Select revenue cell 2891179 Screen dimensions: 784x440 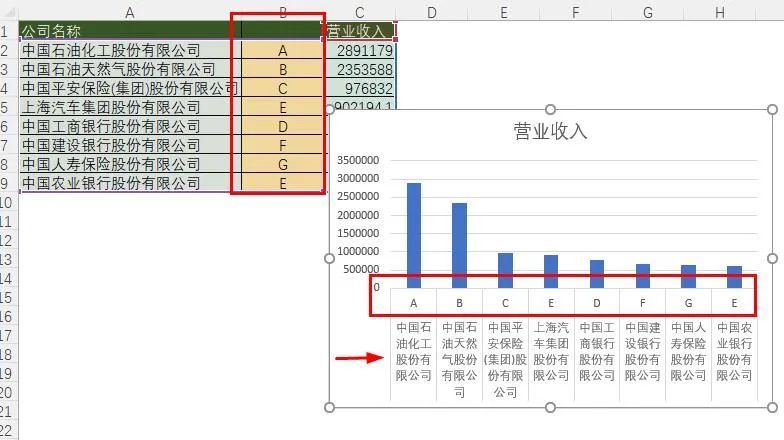[x=359, y=50]
